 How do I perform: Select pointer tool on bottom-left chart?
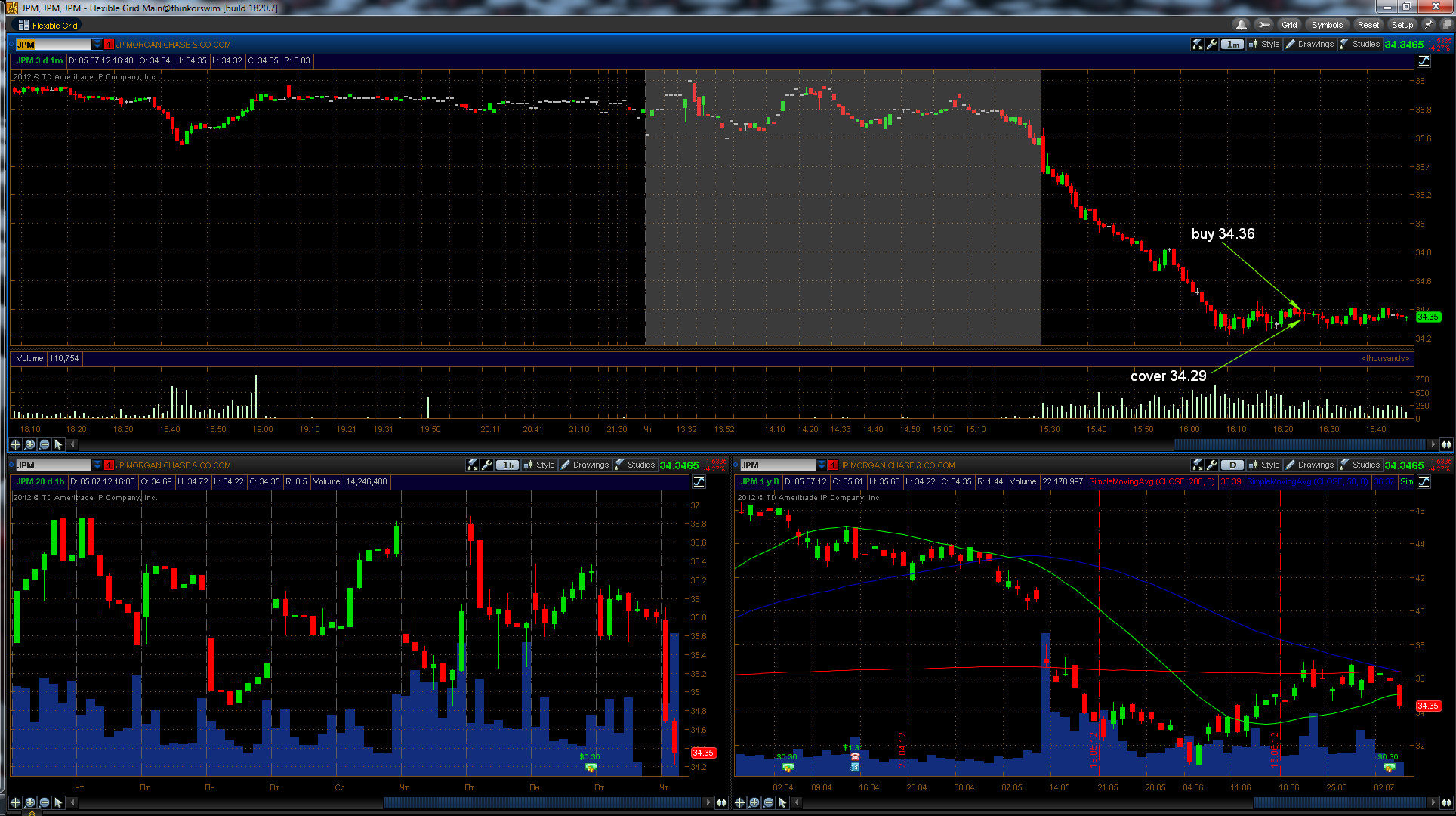click(58, 802)
